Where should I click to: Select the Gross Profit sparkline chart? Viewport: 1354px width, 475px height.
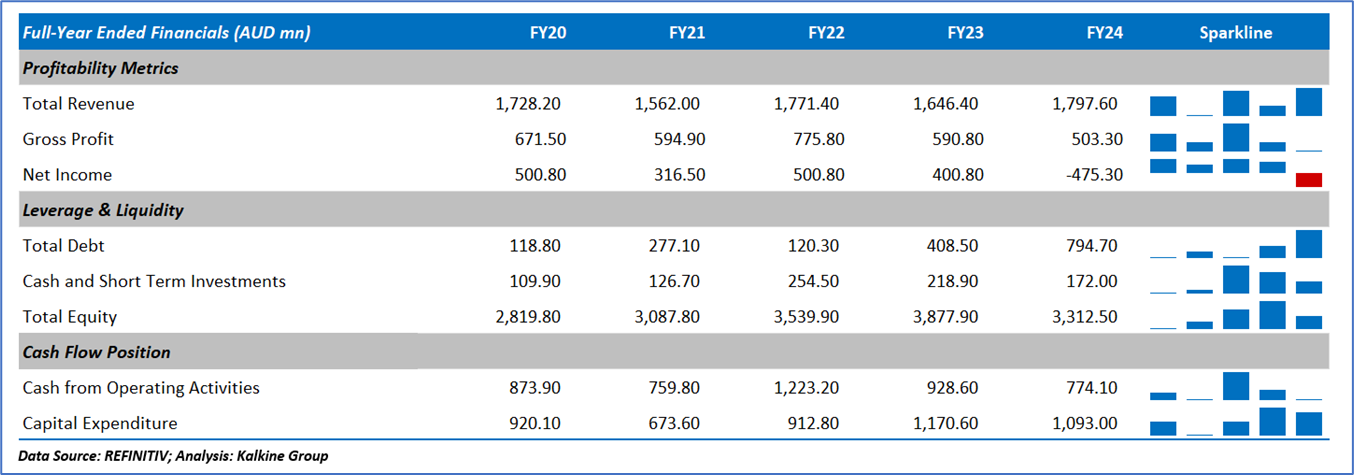(x=1236, y=138)
